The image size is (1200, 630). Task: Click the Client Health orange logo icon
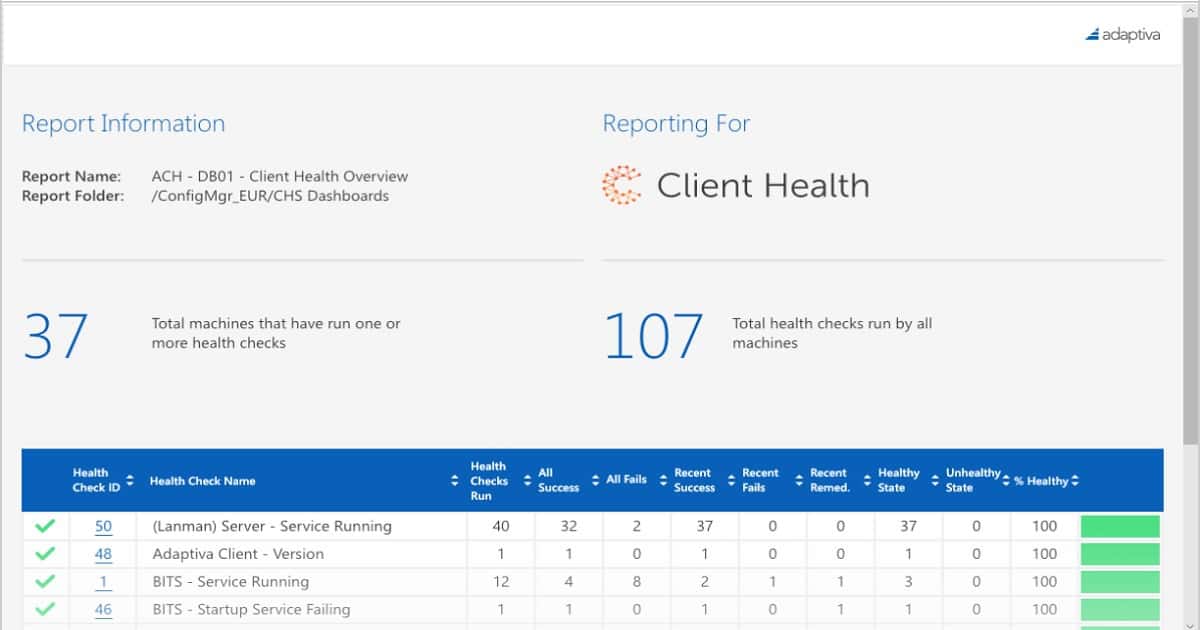pyautogui.click(x=622, y=185)
